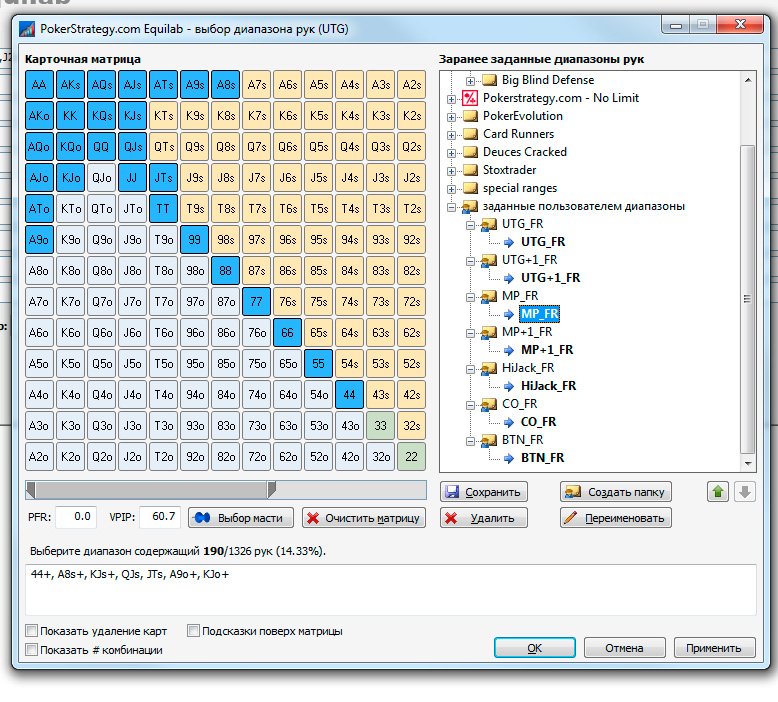Click the 'Выбор масти' suit selection button
This screenshot has height=702, width=778.
point(241,518)
